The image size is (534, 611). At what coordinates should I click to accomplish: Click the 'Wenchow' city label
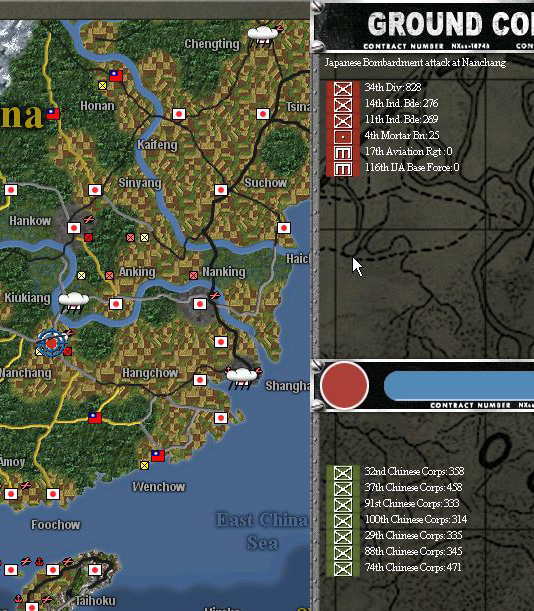tap(159, 487)
